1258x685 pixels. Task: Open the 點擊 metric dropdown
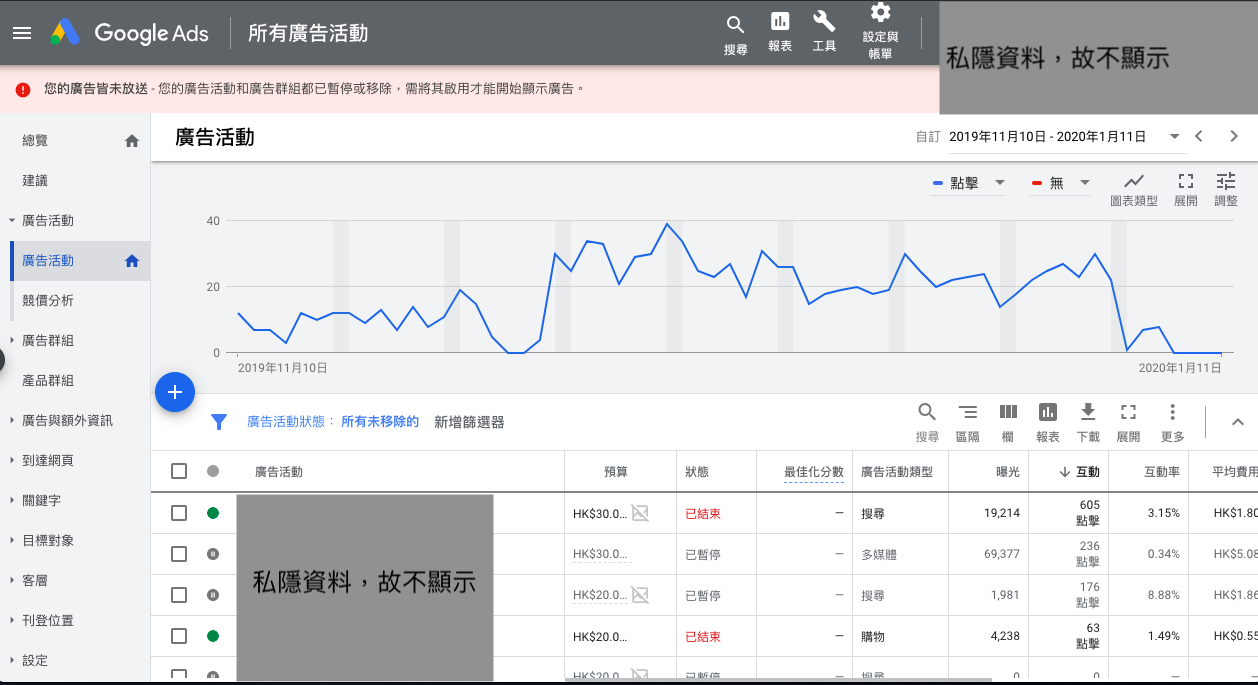[x=967, y=184]
